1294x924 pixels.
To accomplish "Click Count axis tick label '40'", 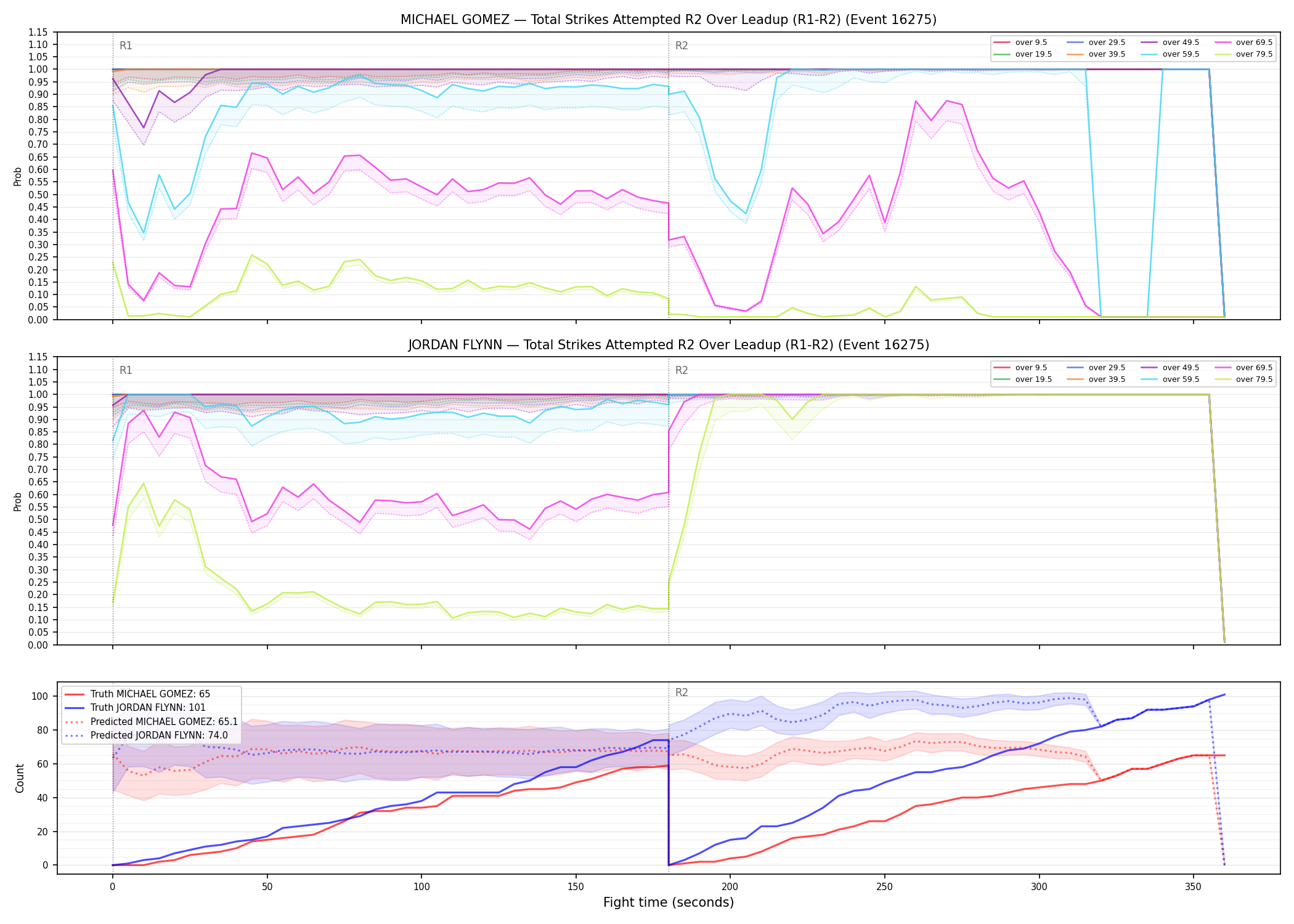I will (x=43, y=798).
